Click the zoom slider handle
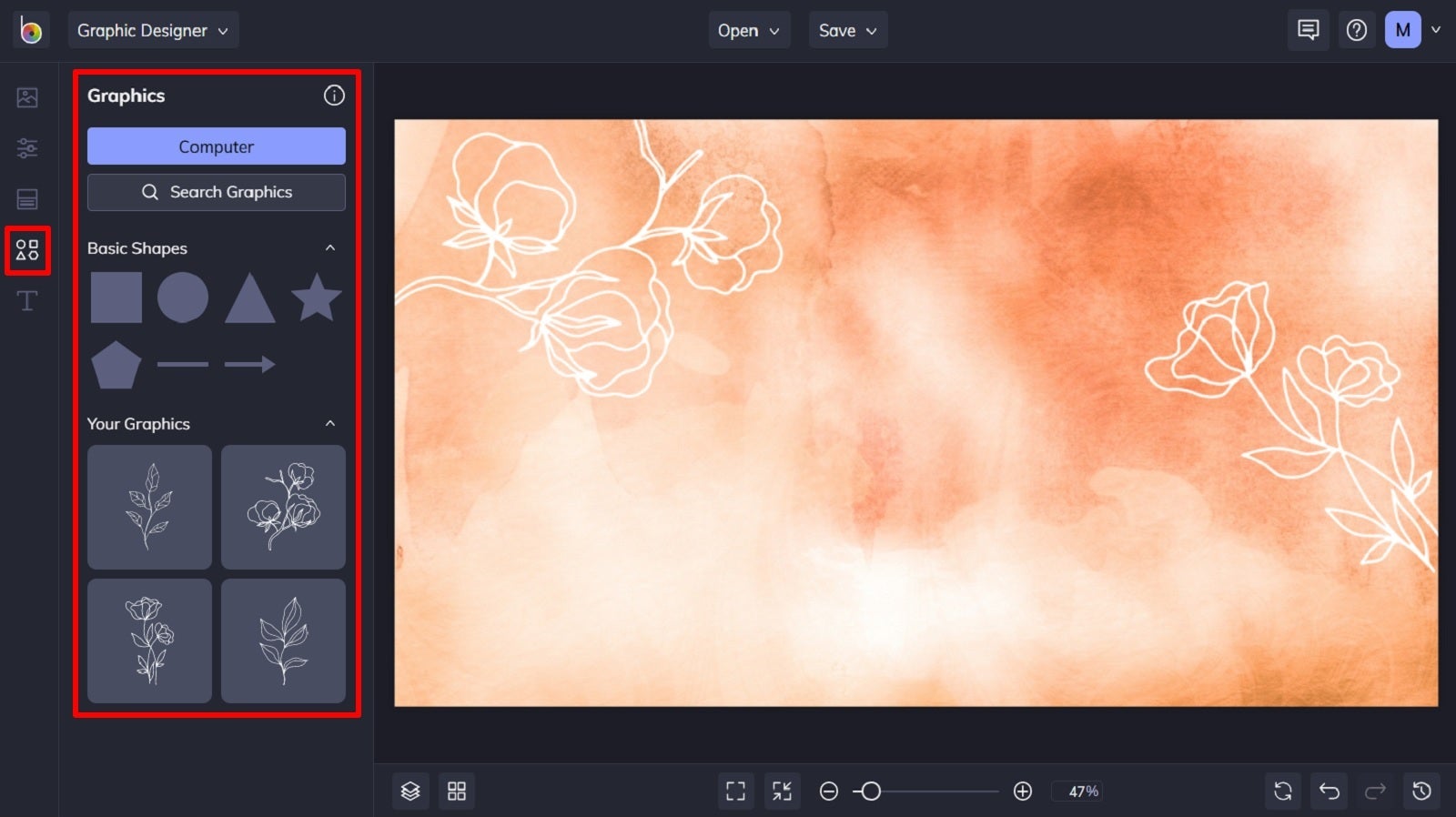Viewport: 1456px width, 817px height. pos(871,792)
